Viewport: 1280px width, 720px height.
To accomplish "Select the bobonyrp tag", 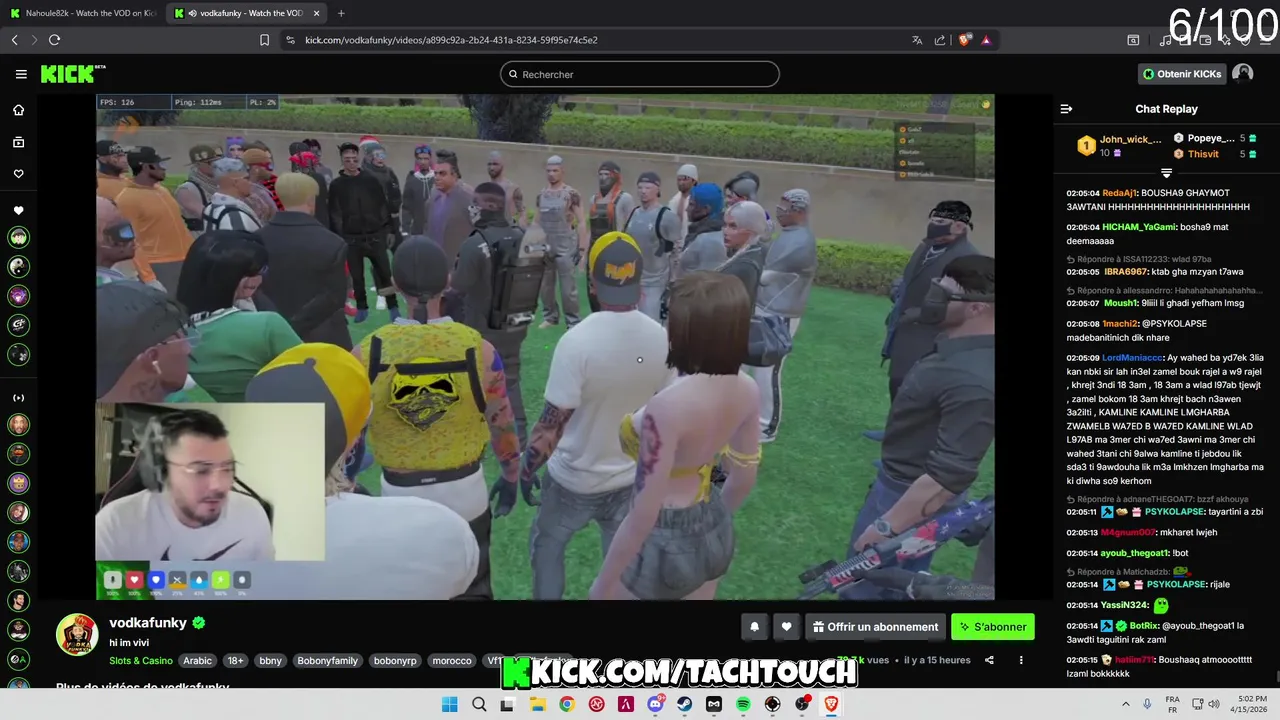I will 394,661.
